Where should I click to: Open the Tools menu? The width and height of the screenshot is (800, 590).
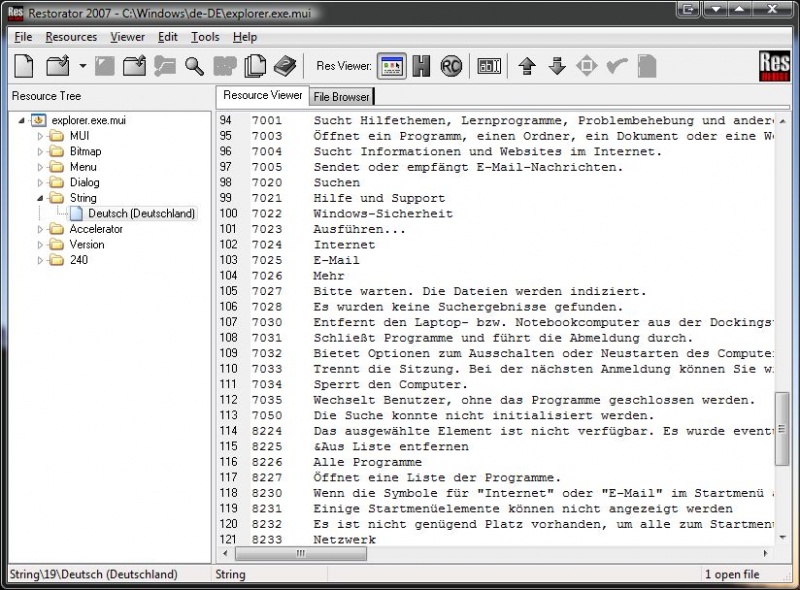click(x=205, y=37)
